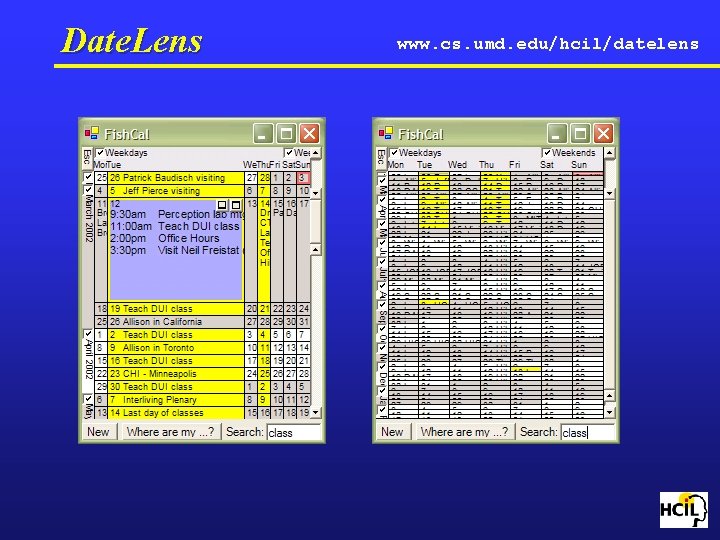Select '16 Teach DUI class' day cell

point(176,360)
